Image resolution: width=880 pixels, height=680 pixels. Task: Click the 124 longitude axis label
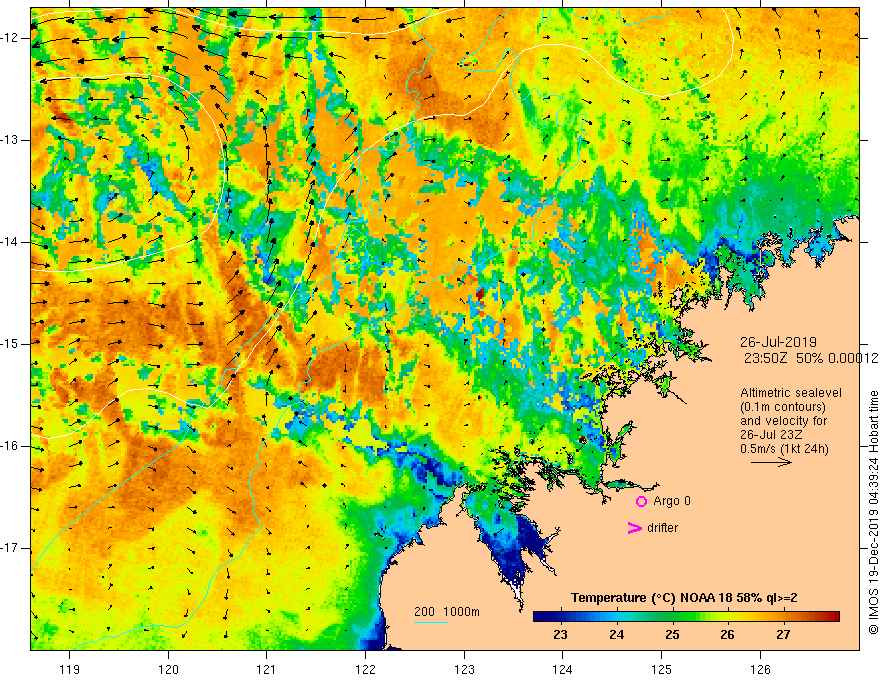[x=563, y=670]
